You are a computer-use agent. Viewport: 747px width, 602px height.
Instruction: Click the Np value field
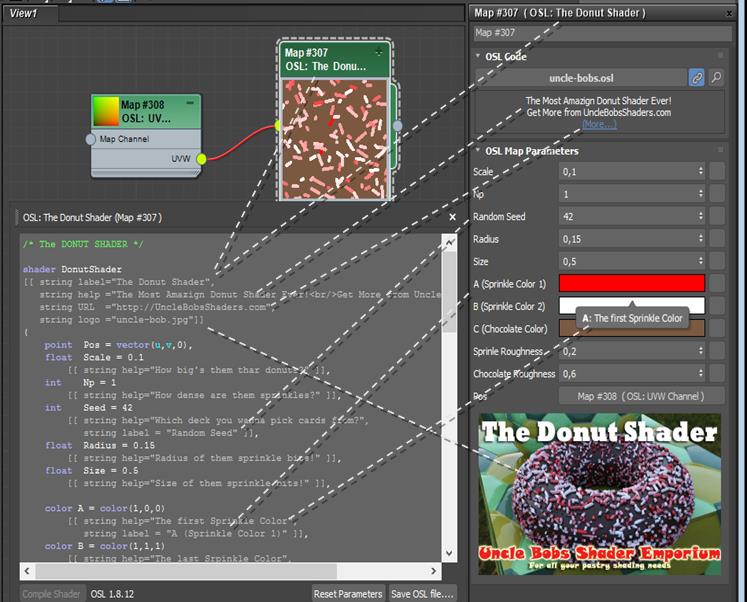[628, 193]
